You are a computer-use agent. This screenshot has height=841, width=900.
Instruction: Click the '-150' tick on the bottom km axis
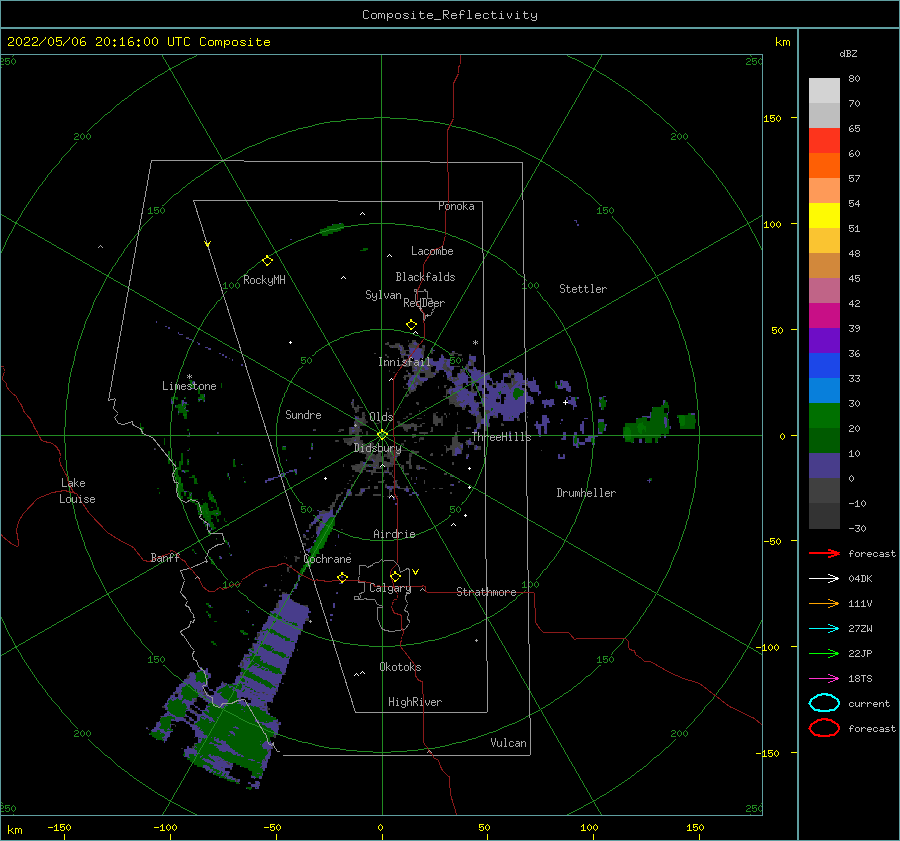pos(59,827)
